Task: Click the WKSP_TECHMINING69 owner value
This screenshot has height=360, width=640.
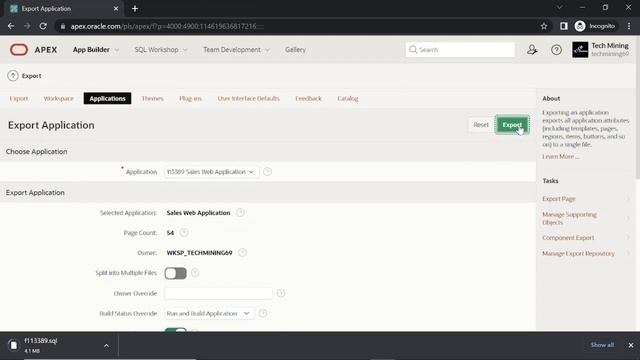Action: (x=199, y=253)
